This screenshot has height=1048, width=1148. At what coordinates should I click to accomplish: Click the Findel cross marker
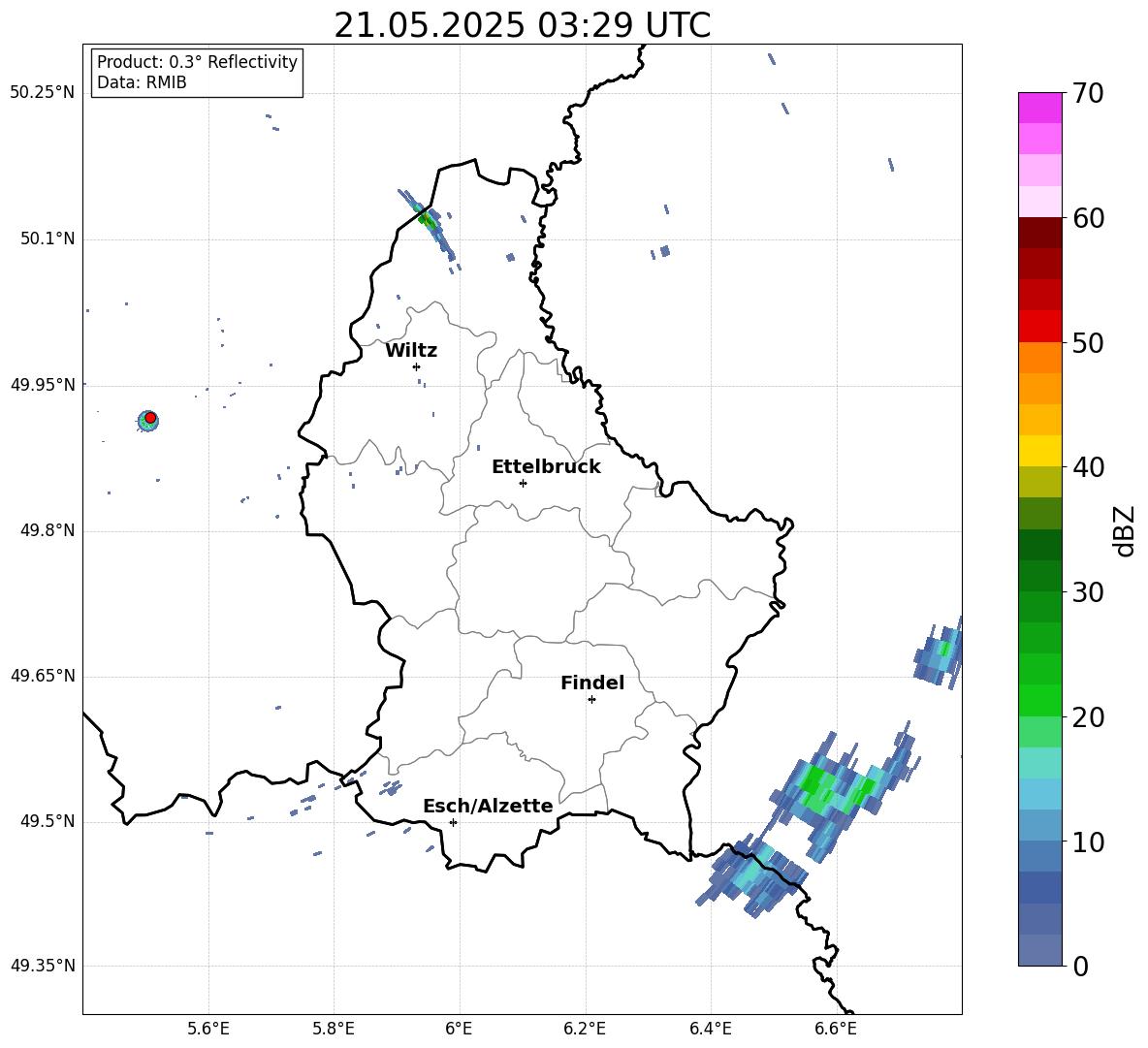coord(591,700)
